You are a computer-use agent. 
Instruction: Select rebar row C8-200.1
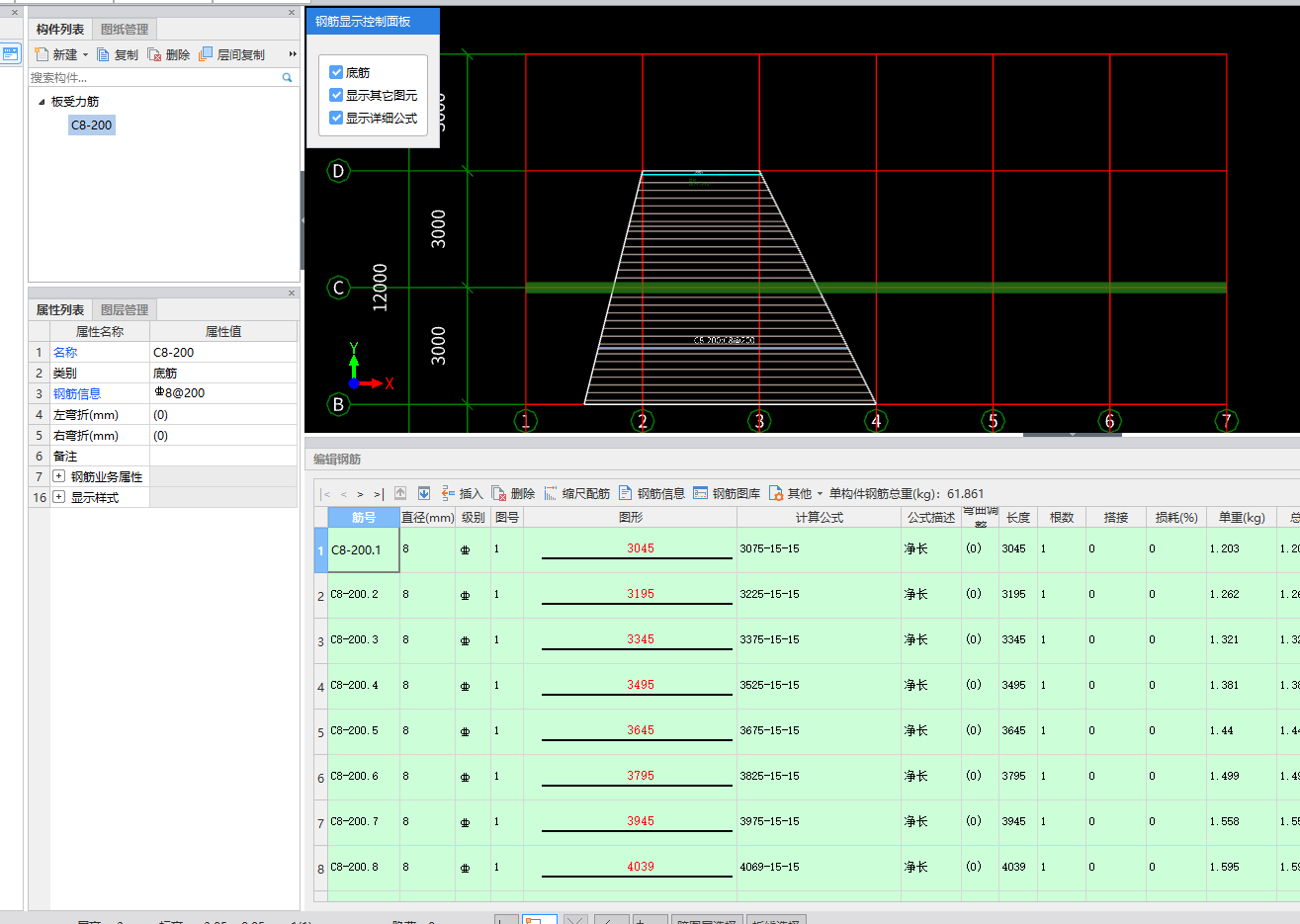pyautogui.click(x=363, y=549)
